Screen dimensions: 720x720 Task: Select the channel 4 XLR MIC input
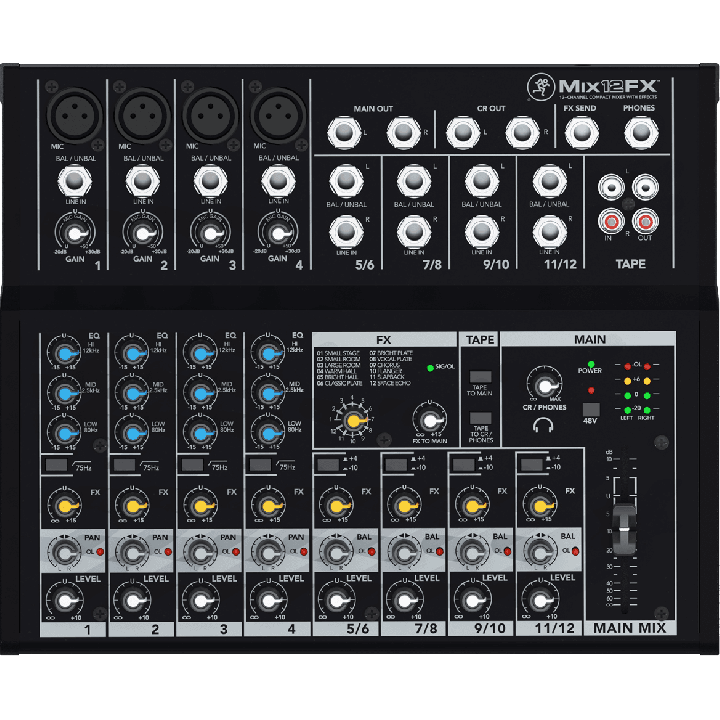[x=278, y=116]
